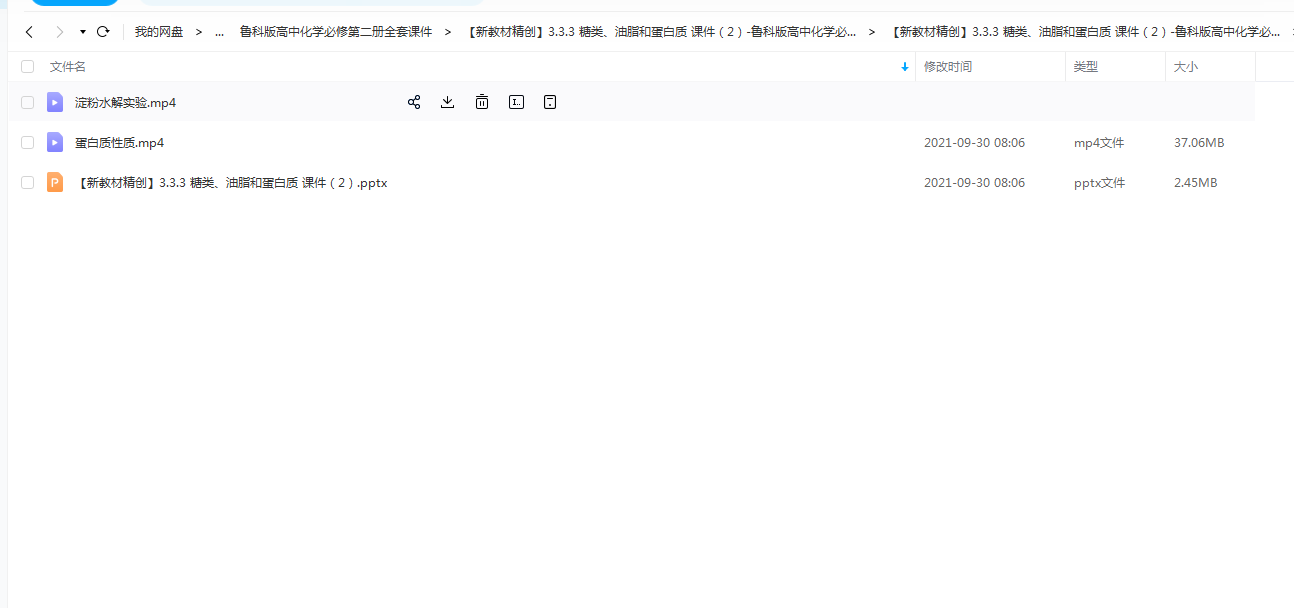Sort by 大小 column

pyautogui.click(x=1186, y=67)
